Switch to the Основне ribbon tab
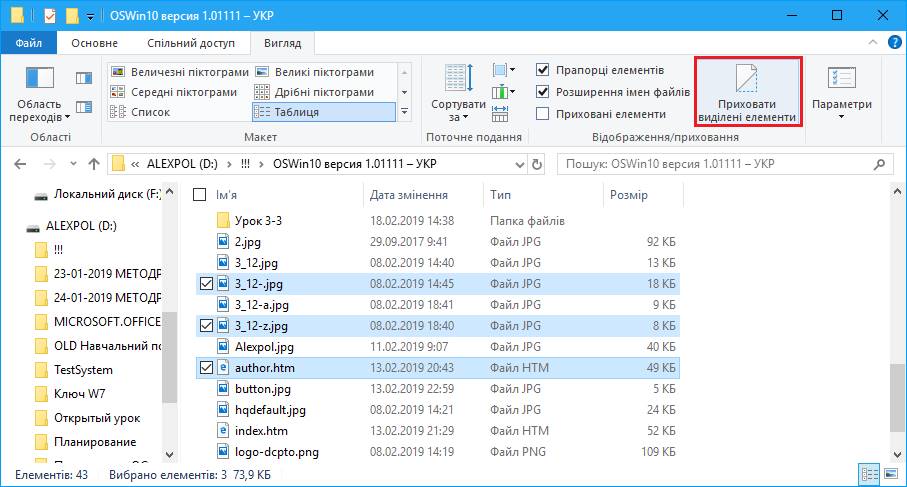The width and height of the screenshot is (907, 487). 94,43
